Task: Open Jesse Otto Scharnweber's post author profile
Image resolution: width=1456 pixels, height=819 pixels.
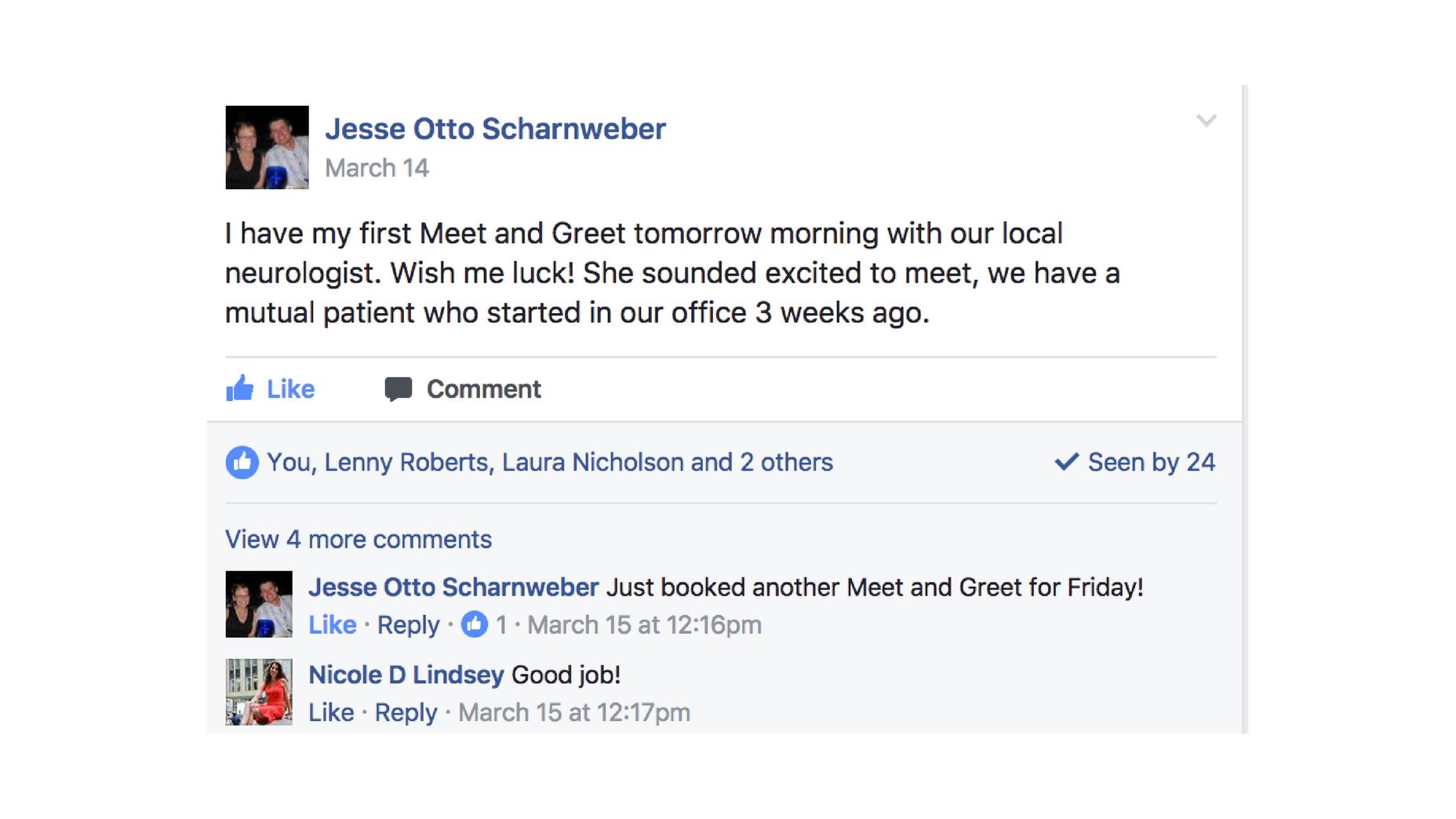Action: (495, 129)
